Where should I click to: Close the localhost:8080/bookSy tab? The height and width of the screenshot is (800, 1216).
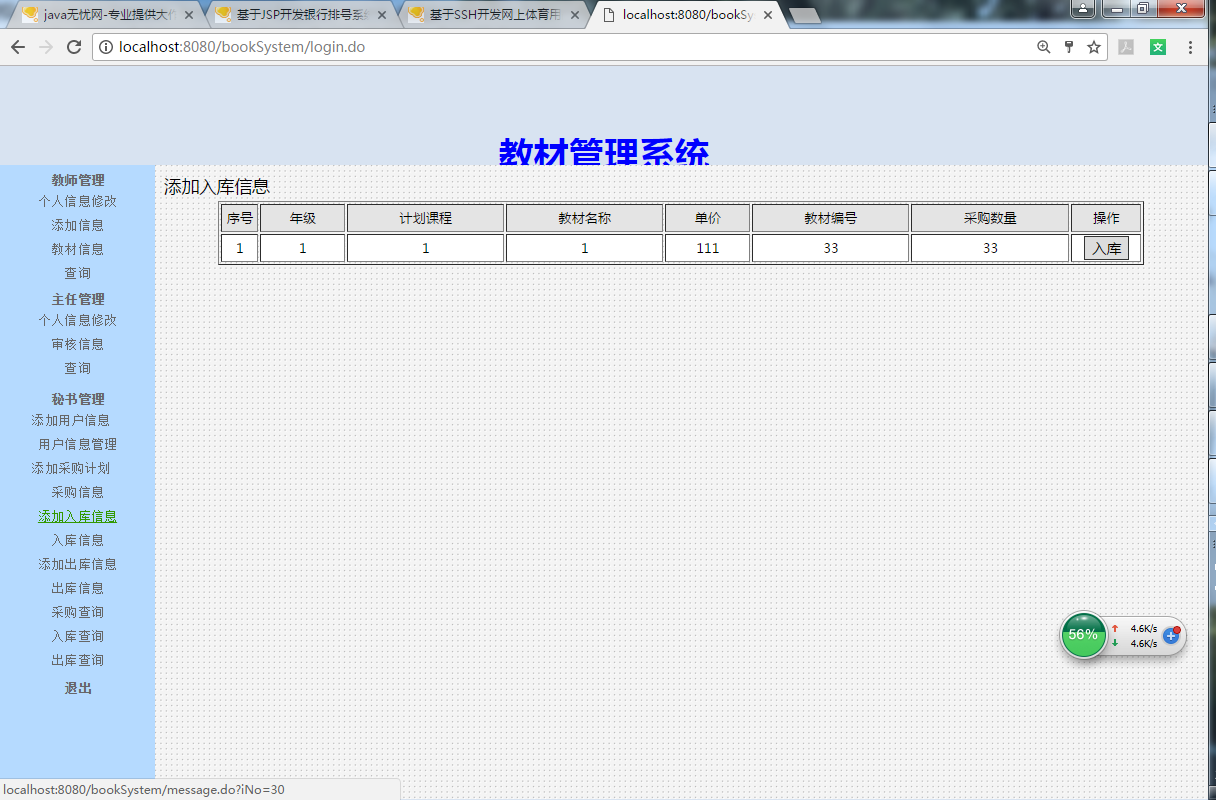click(768, 15)
